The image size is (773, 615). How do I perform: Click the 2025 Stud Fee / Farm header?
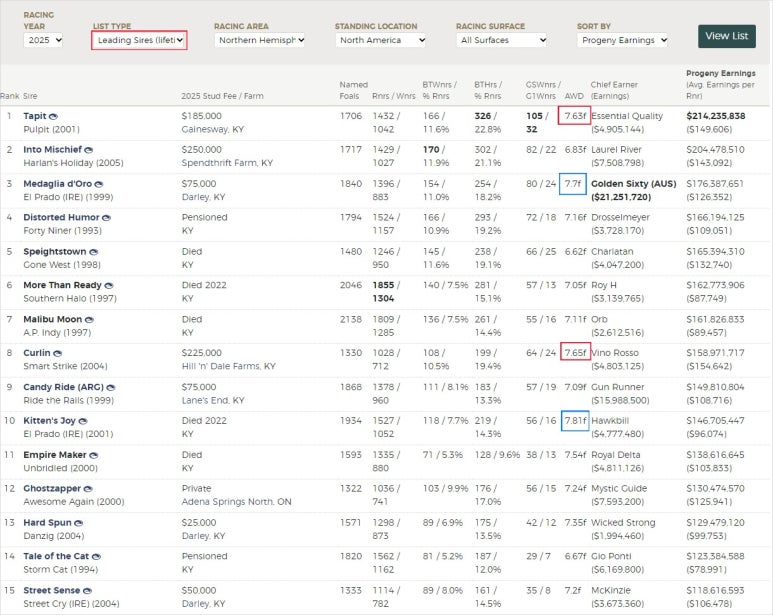click(x=222, y=96)
